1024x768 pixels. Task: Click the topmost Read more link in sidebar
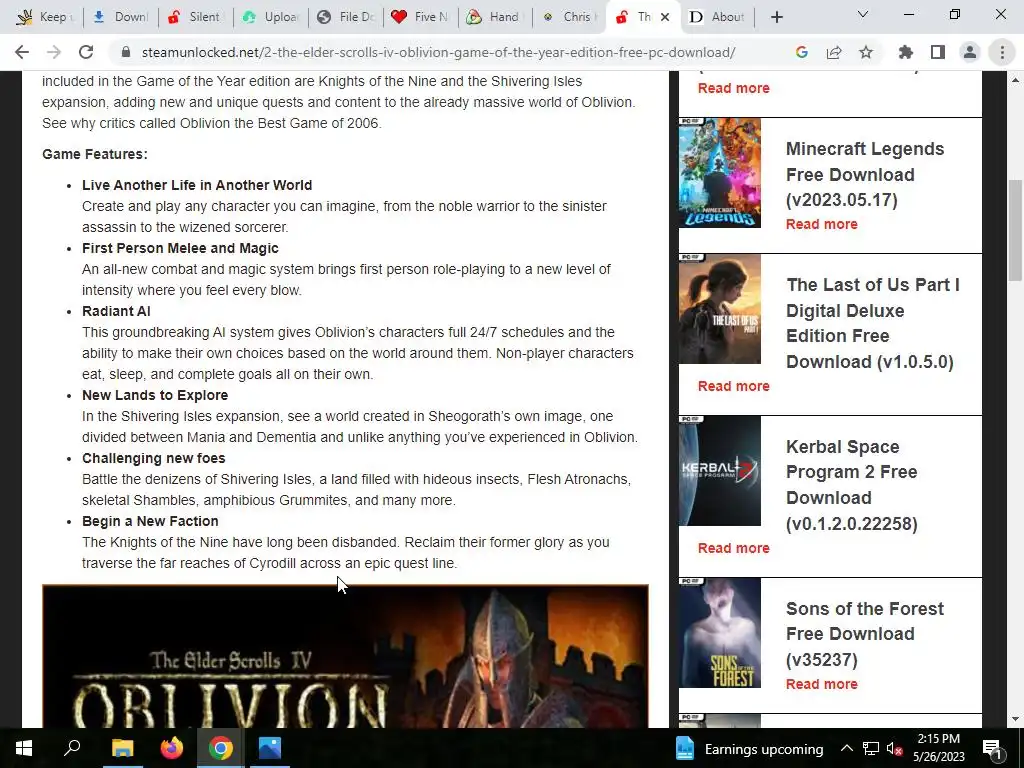tap(733, 88)
